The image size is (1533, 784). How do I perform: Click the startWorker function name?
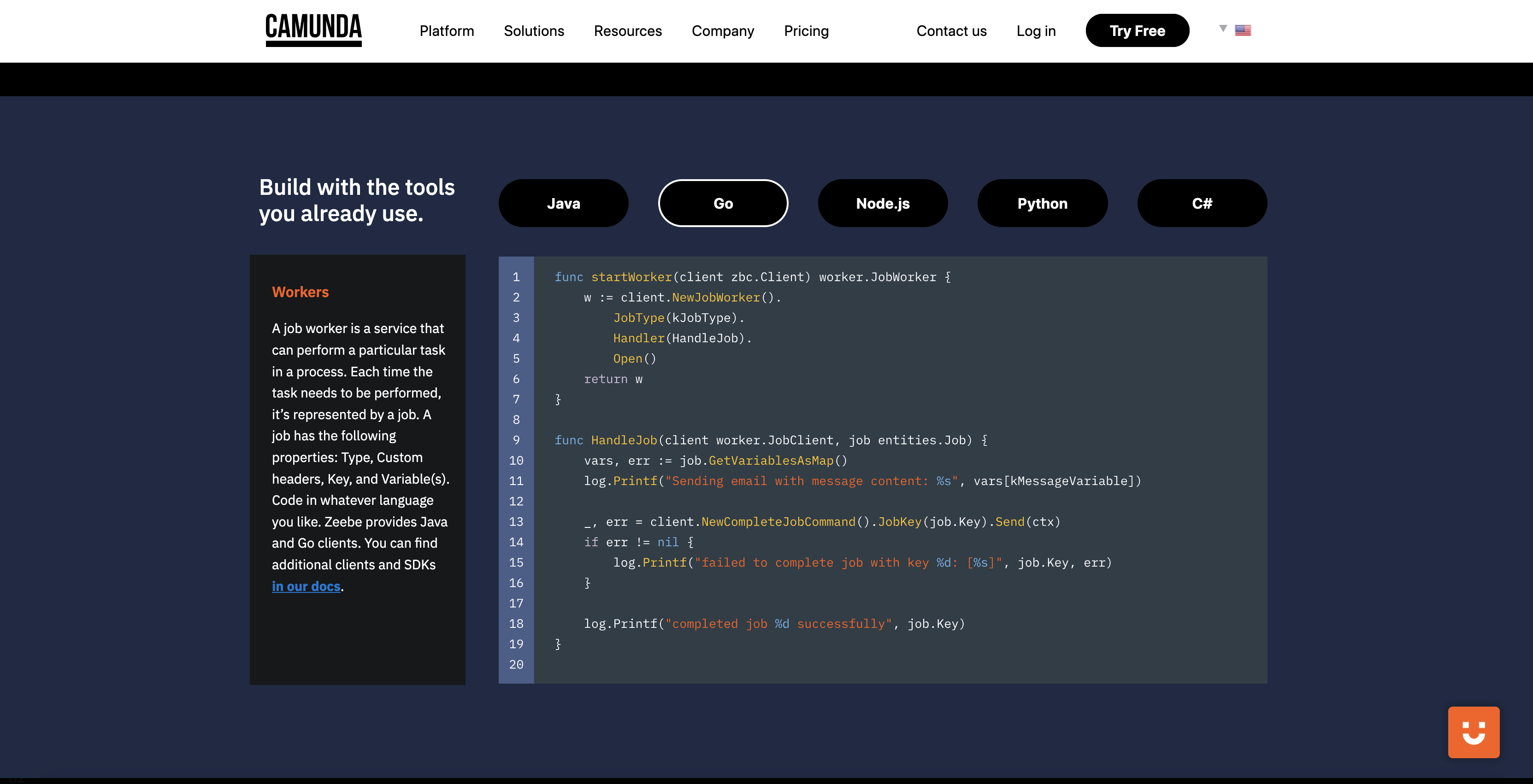coord(631,277)
